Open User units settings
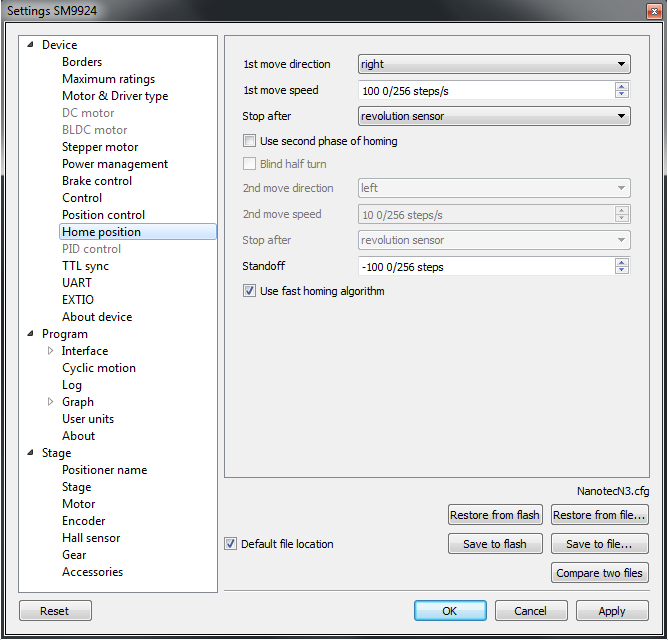668x640 pixels. tap(88, 419)
